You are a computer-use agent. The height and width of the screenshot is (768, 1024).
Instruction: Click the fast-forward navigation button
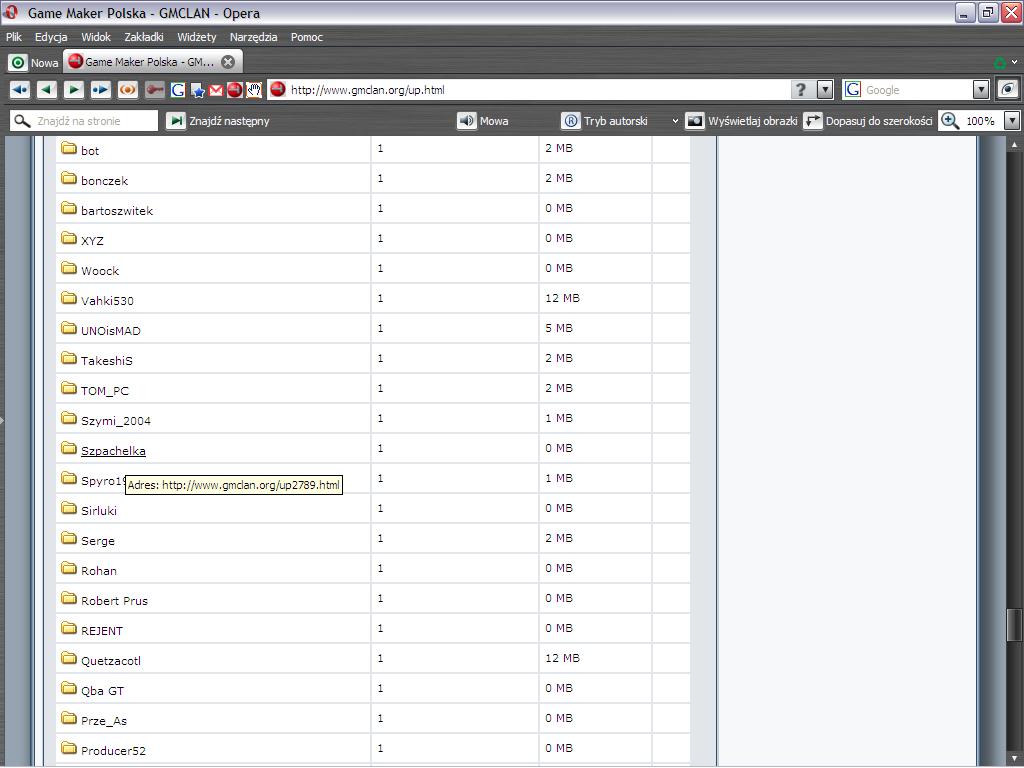click(101, 89)
